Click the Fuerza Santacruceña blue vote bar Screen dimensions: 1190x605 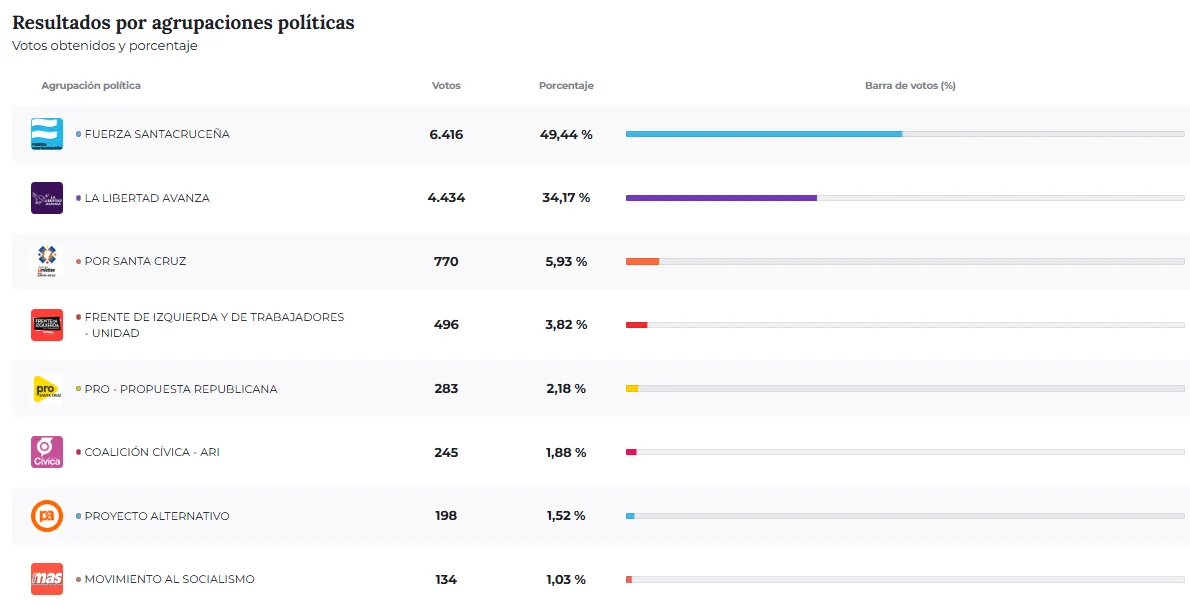(763, 134)
